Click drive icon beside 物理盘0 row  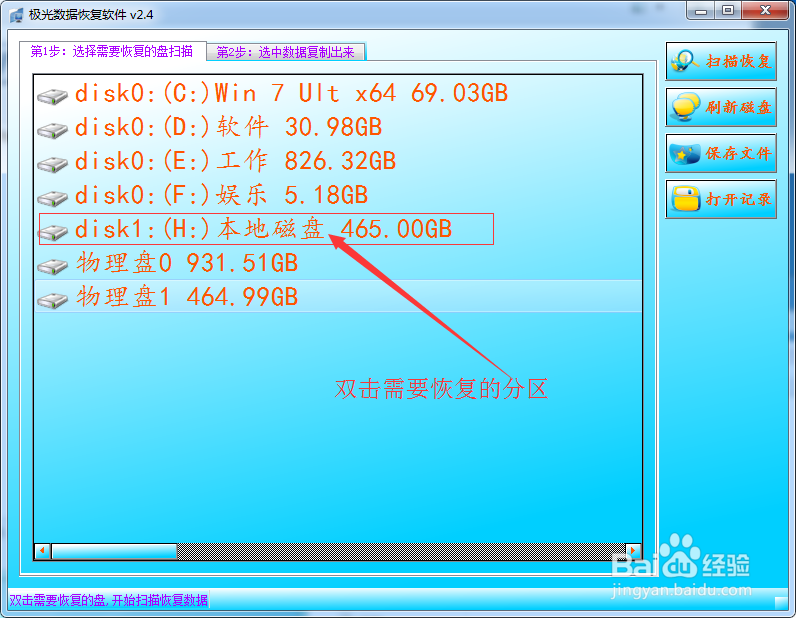point(52,266)
